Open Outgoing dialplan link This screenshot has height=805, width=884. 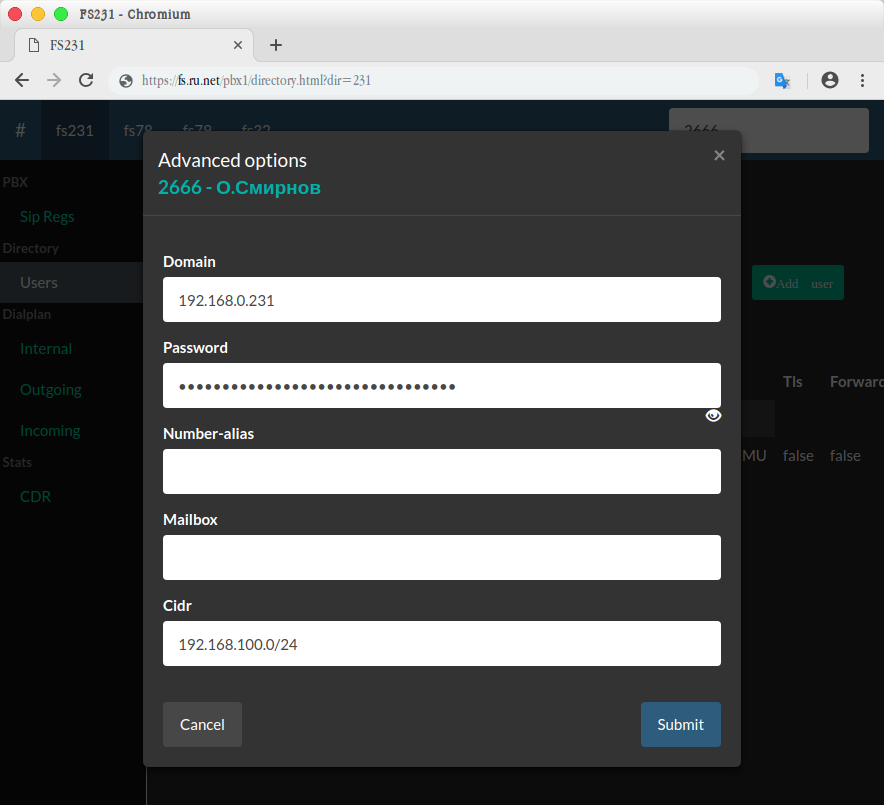pyautogui.click(x=51, y=390)
